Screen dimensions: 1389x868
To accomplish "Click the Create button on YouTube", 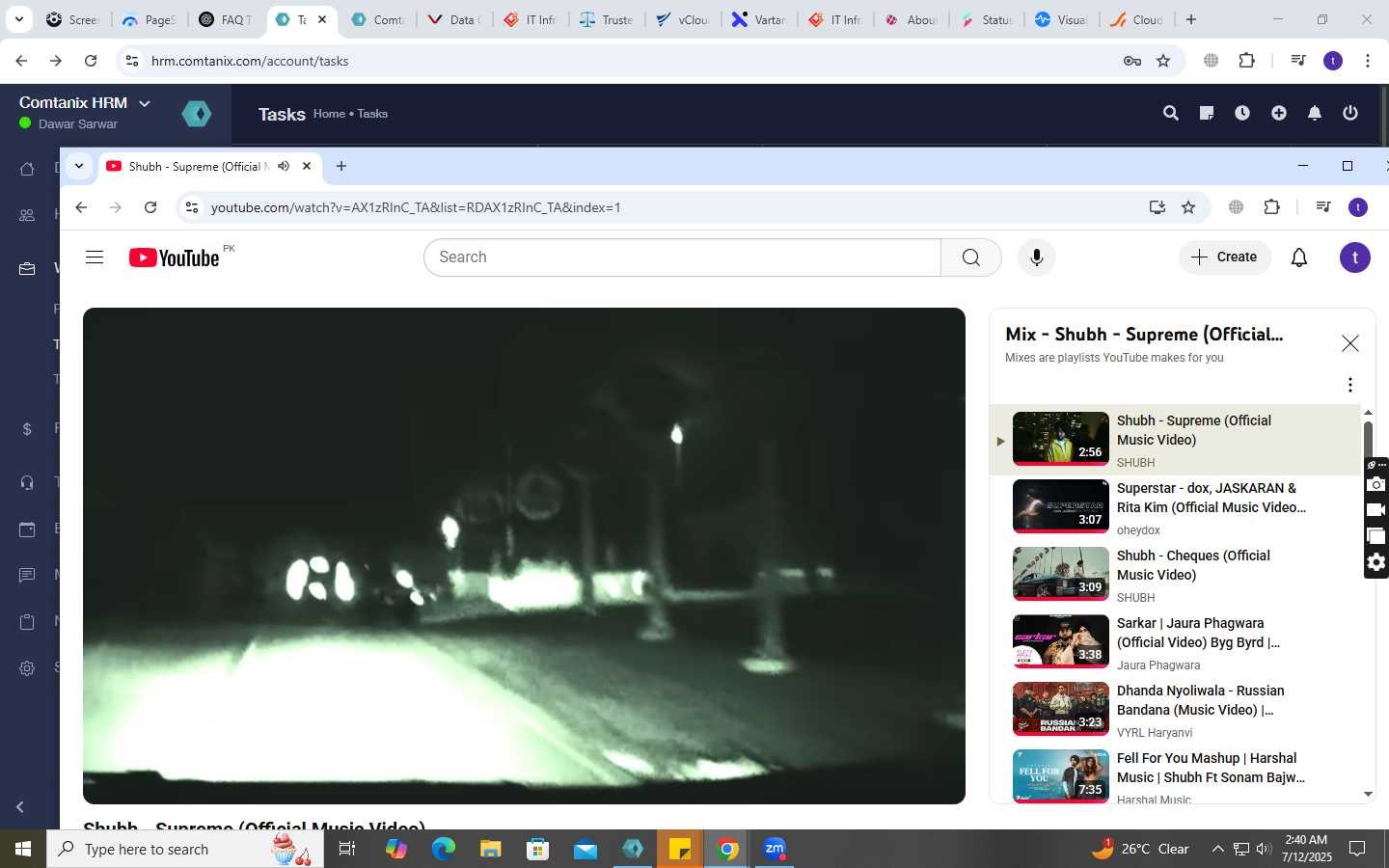I will tap(1224, 257).
